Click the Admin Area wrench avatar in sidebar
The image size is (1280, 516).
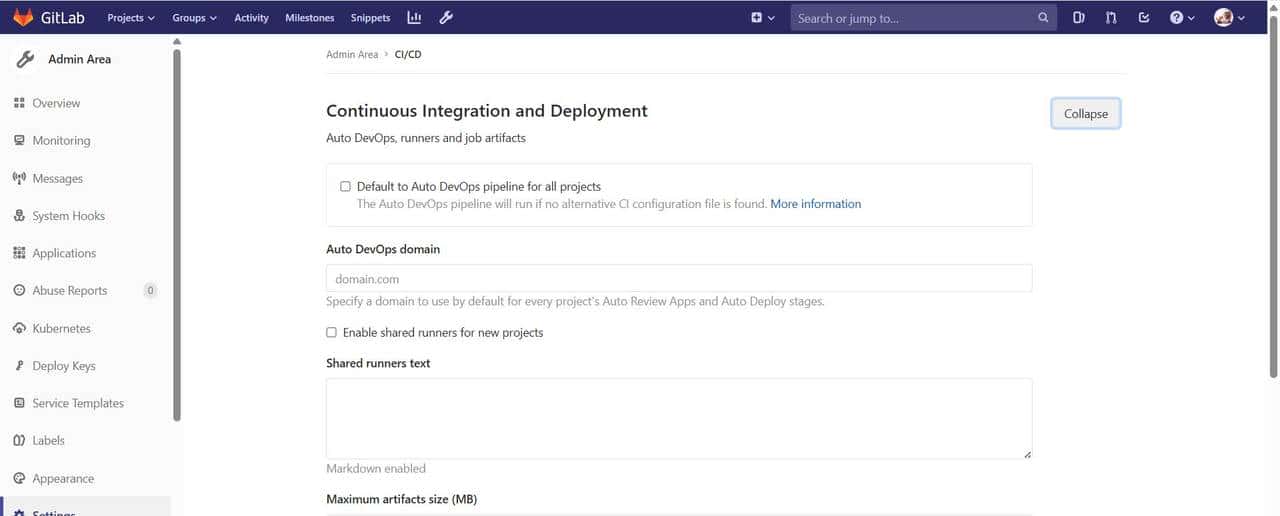click(25, 59)
